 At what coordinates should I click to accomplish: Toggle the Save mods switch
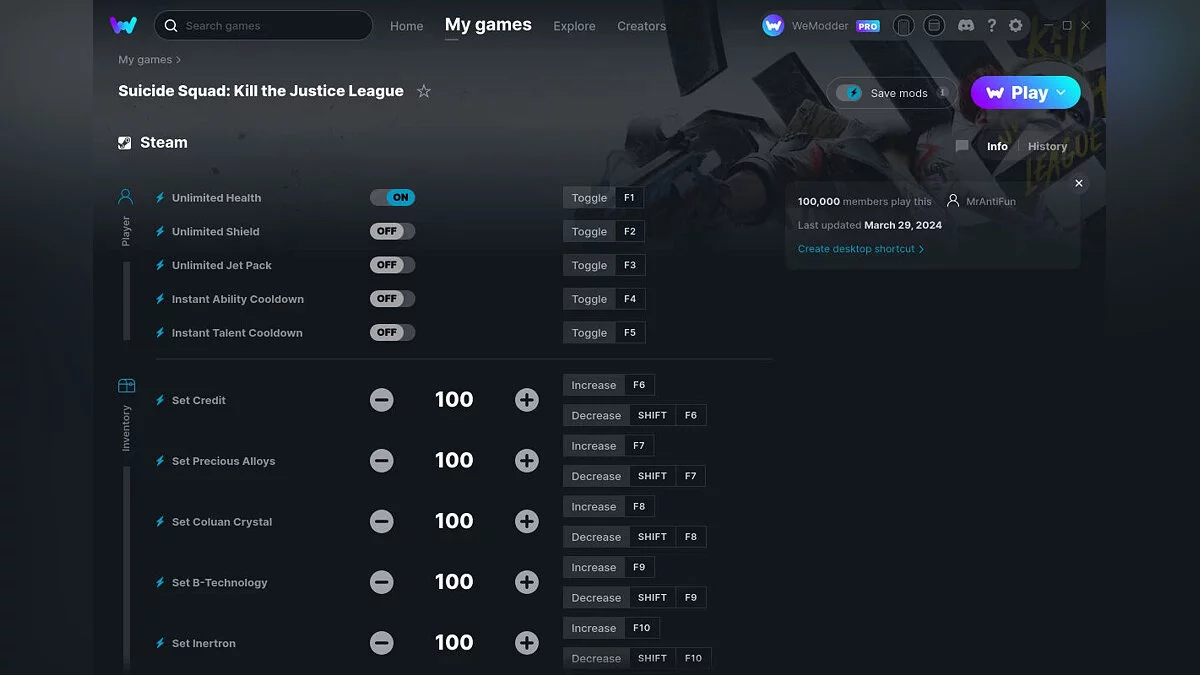tap(850, 93)
